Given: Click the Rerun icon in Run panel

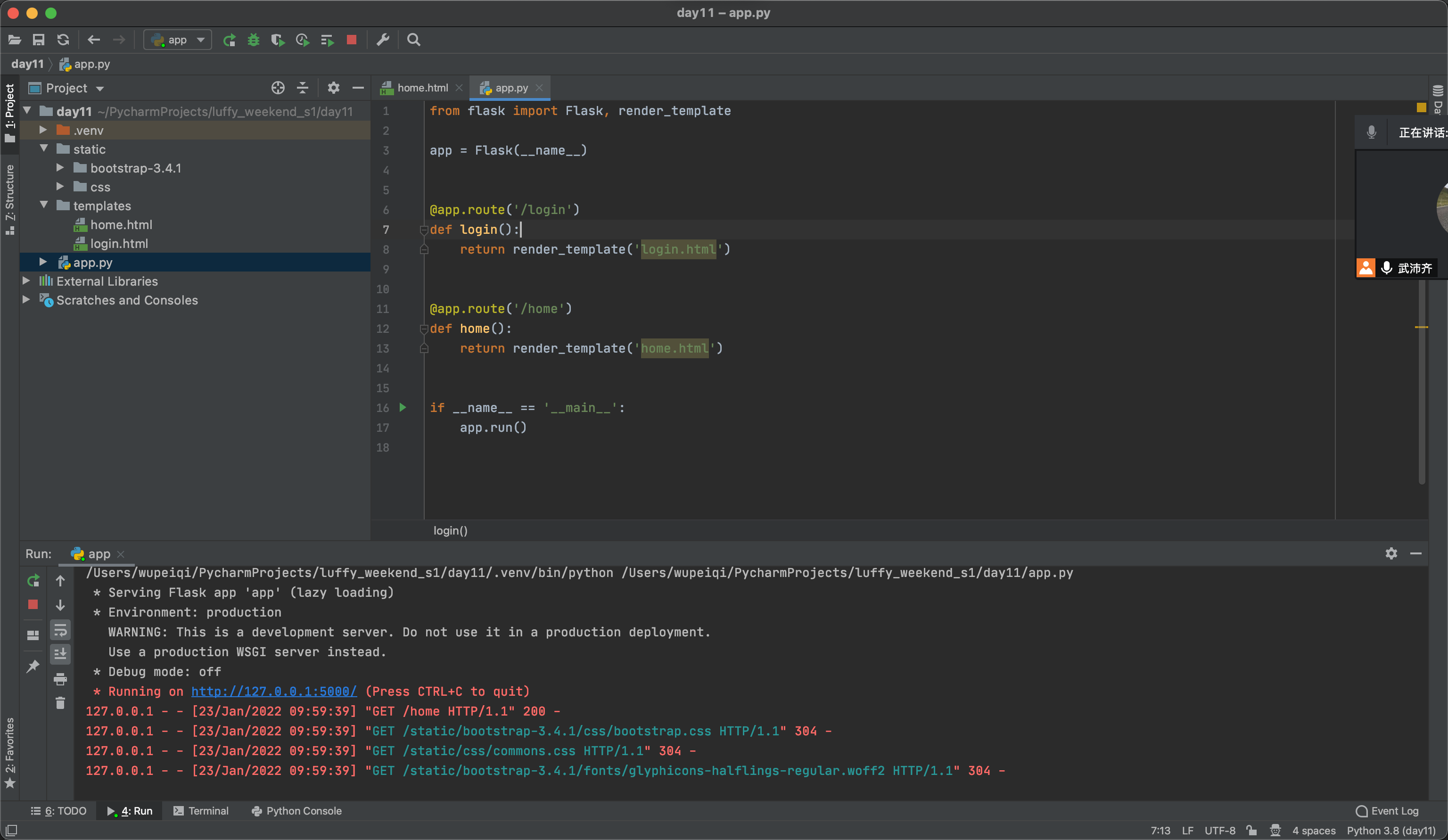Looking at the screenshot, I should click(33, 580).
